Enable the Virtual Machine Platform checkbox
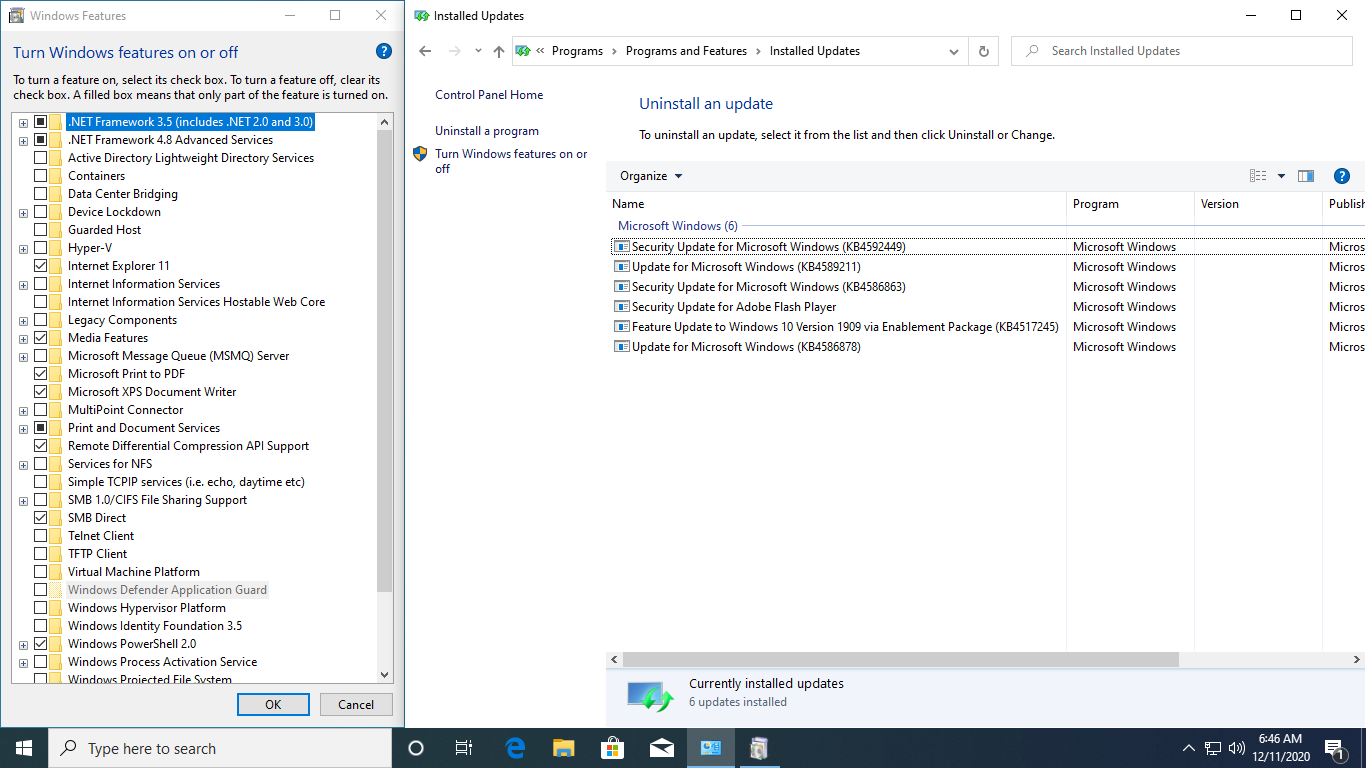The width and height of the screenshot is (1366, 768). click(x=40, y=572)
